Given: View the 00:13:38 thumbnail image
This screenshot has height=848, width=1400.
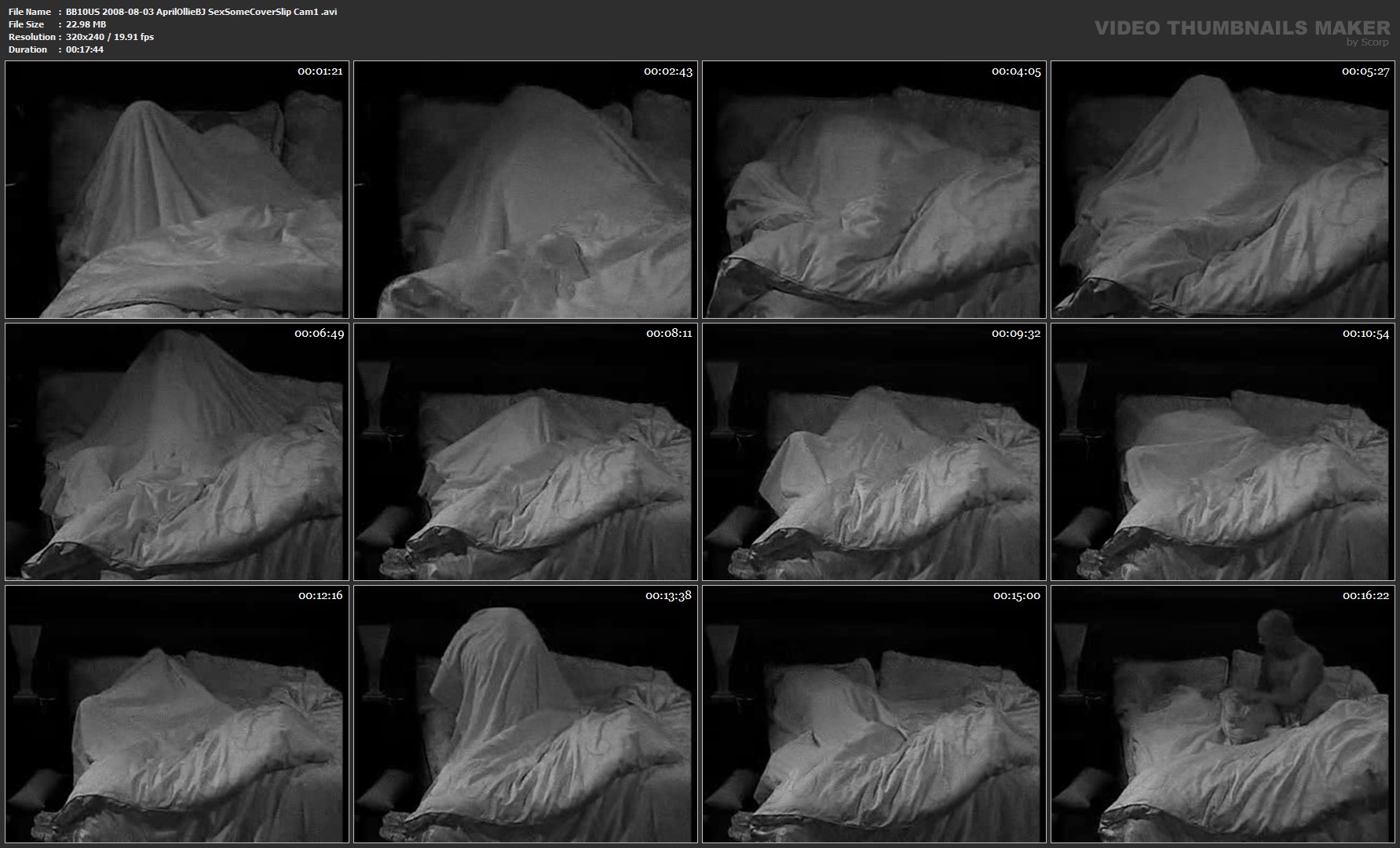Looking at the screenshot, I should [x=525, y=714].
